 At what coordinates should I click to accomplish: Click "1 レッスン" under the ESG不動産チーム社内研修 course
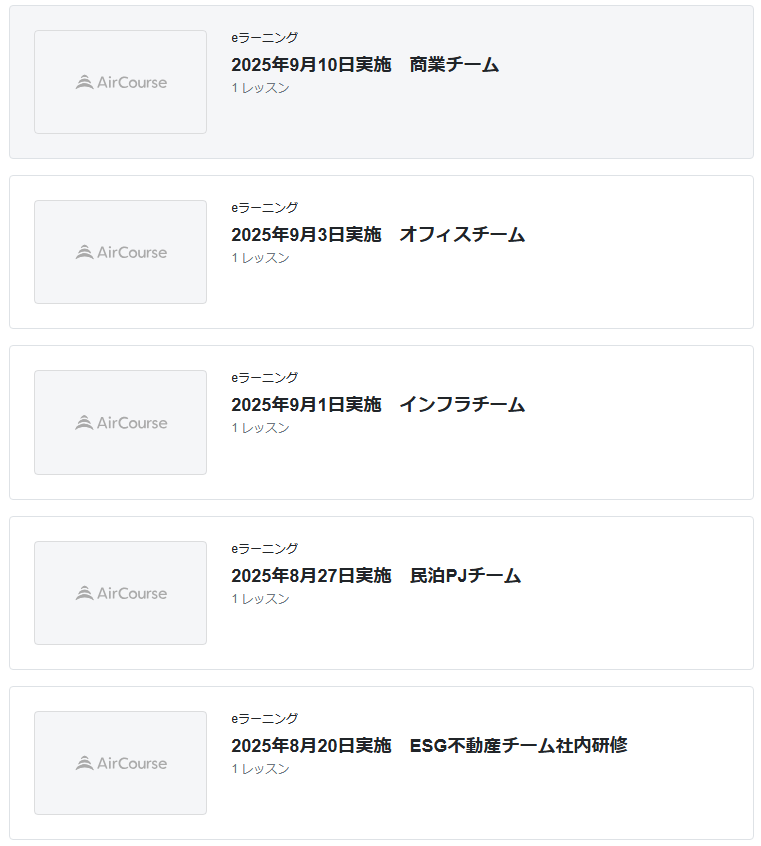click(260, 769)
